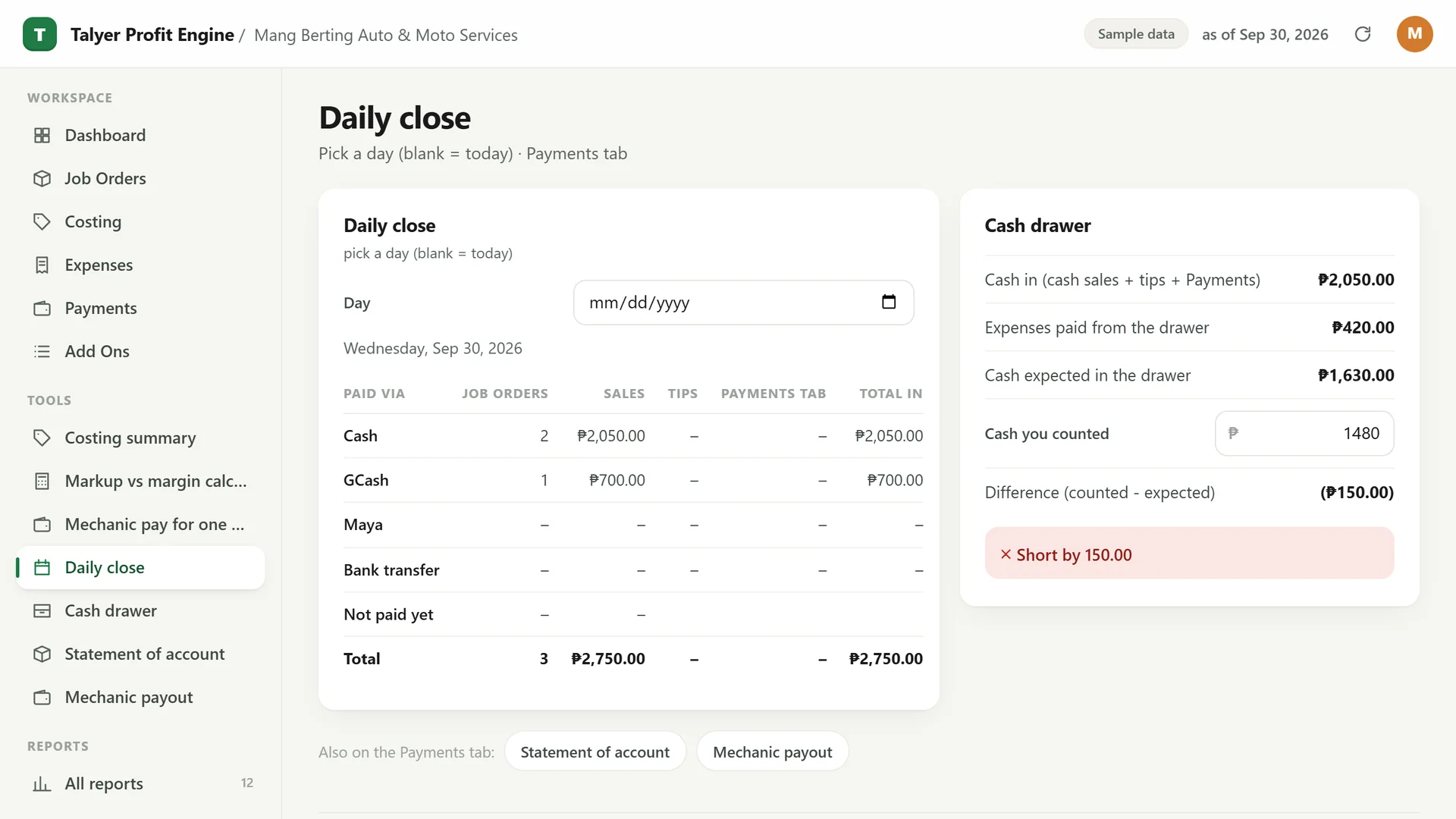Viewport: 1456px width, 819px height.
Task: Click the Dashboard grid icon
Action: pos(42,135)
